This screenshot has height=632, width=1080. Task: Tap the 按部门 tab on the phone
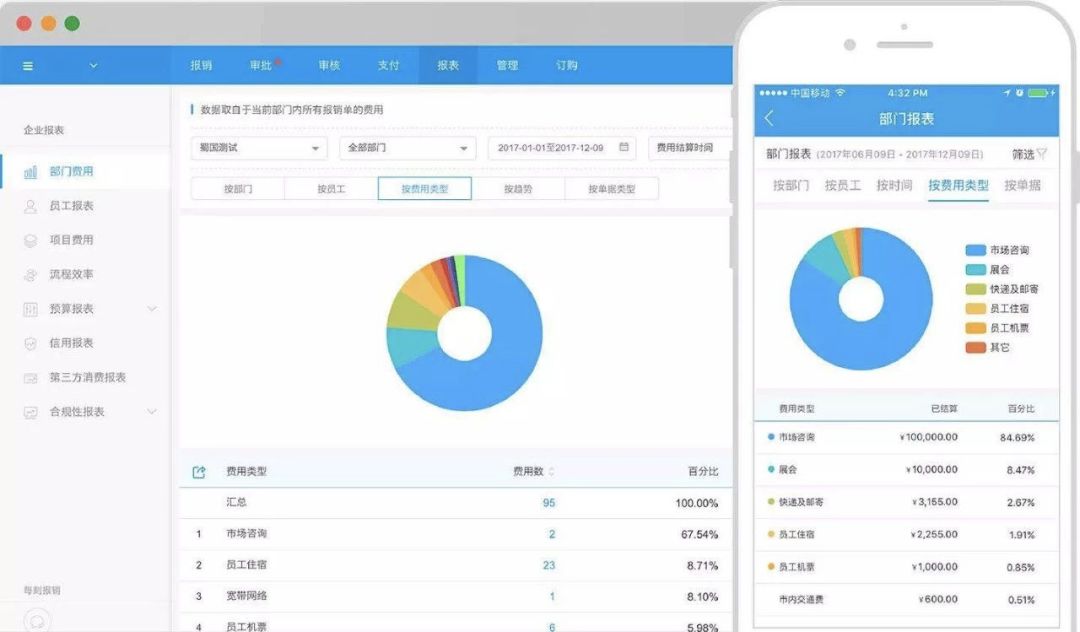(x=791, y=185)
